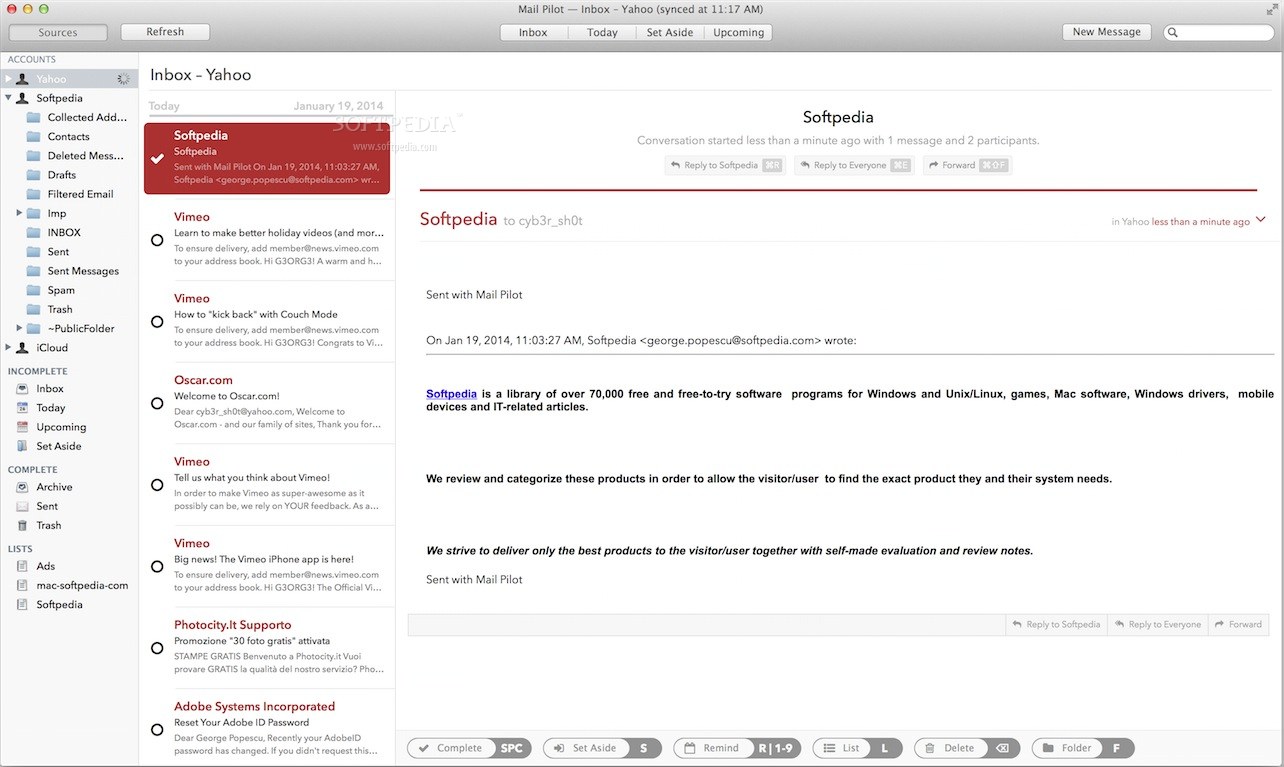Click the Archive icon under Complete
Image resolution: width=1284 pixels, height=767 pixels.
(22, 487)
